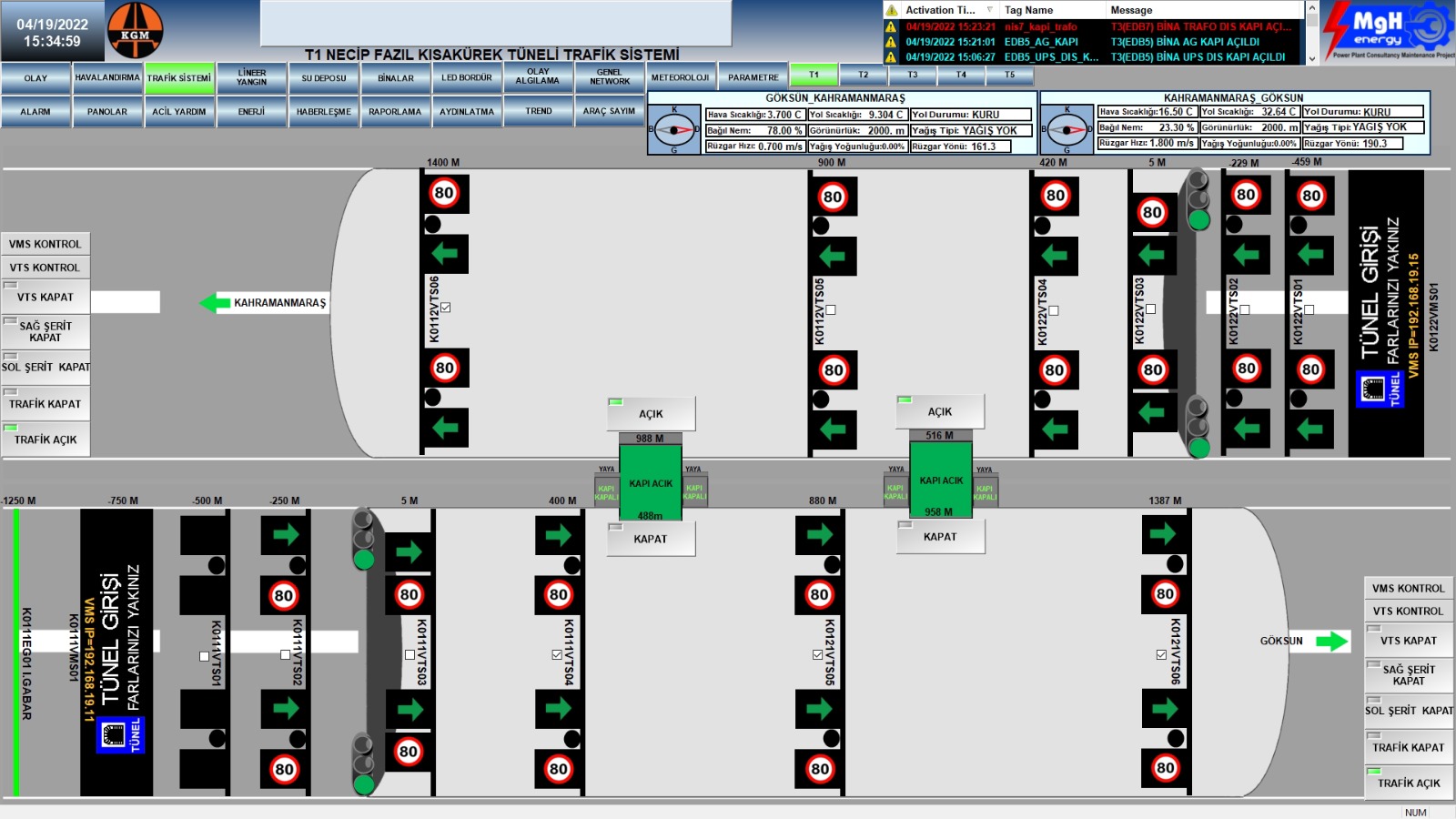Toggle the K0112VTS06 checkbox
1456x819 pixels.
[x=445, y=308]
